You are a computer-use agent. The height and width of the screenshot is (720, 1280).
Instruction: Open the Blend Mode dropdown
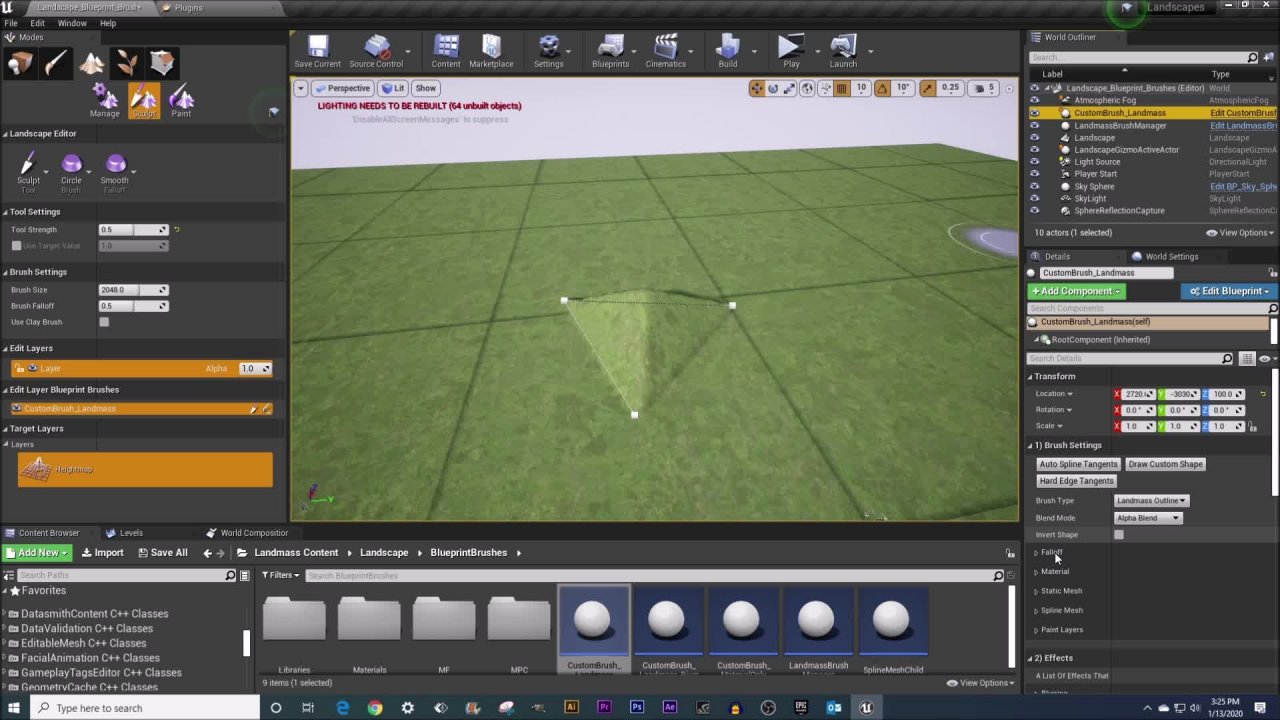point(1147,517)
